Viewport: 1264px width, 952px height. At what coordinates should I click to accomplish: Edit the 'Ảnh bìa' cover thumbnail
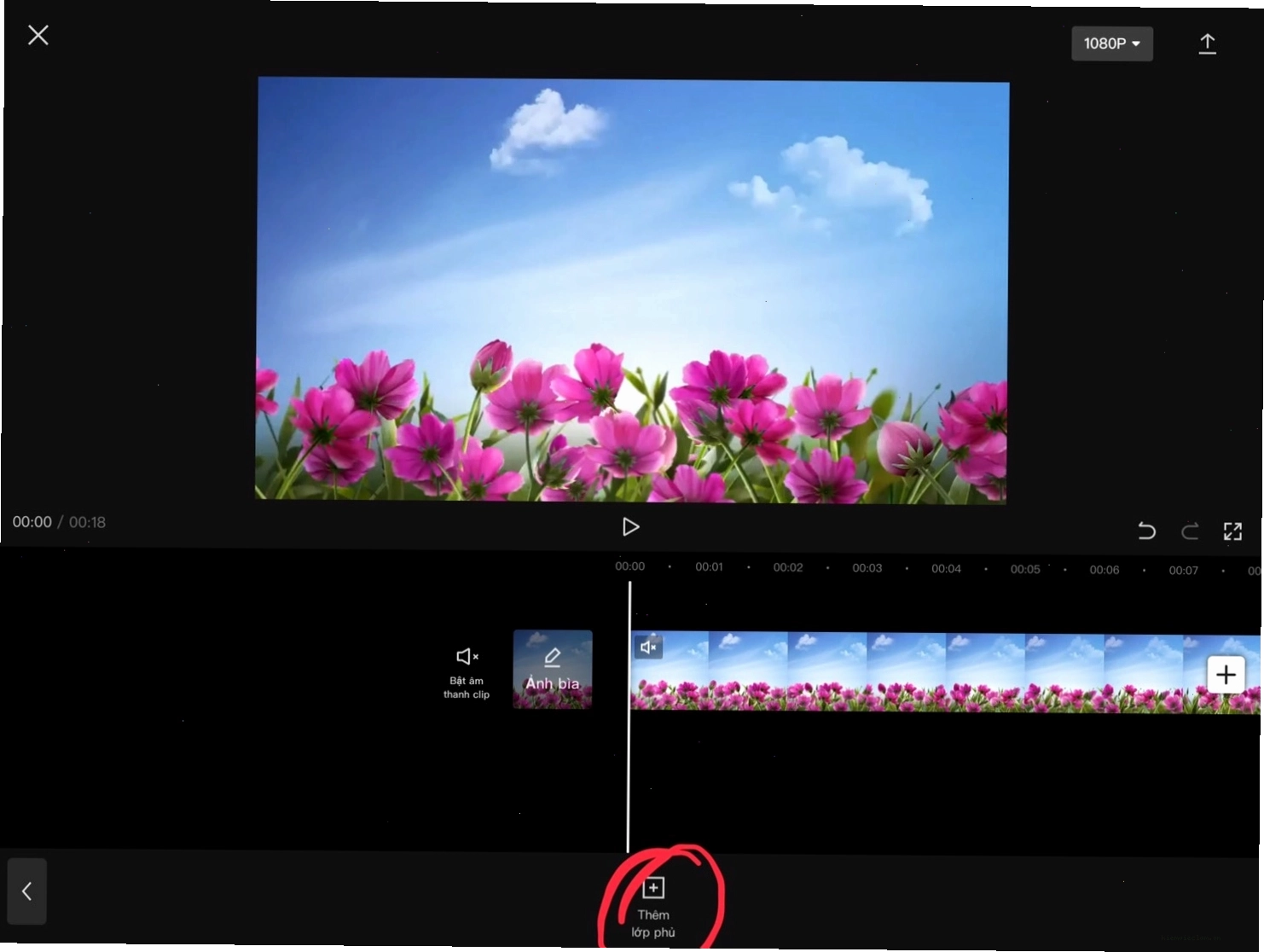point(553,670)
